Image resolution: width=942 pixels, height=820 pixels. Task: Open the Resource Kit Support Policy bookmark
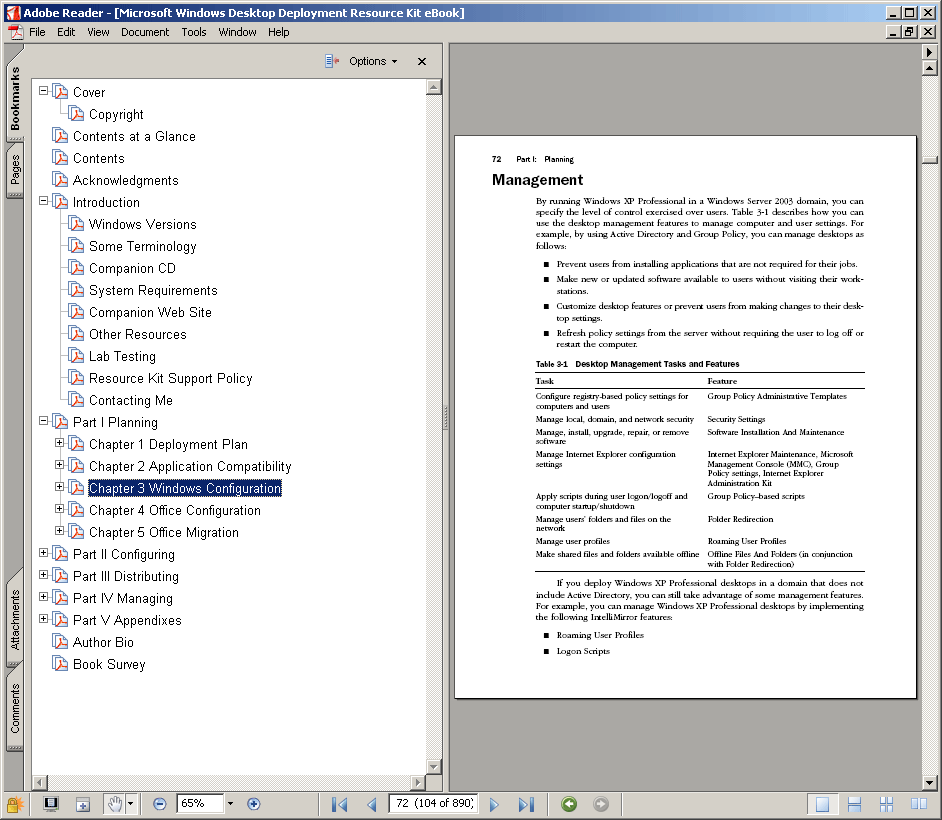(x=171, y=378)
